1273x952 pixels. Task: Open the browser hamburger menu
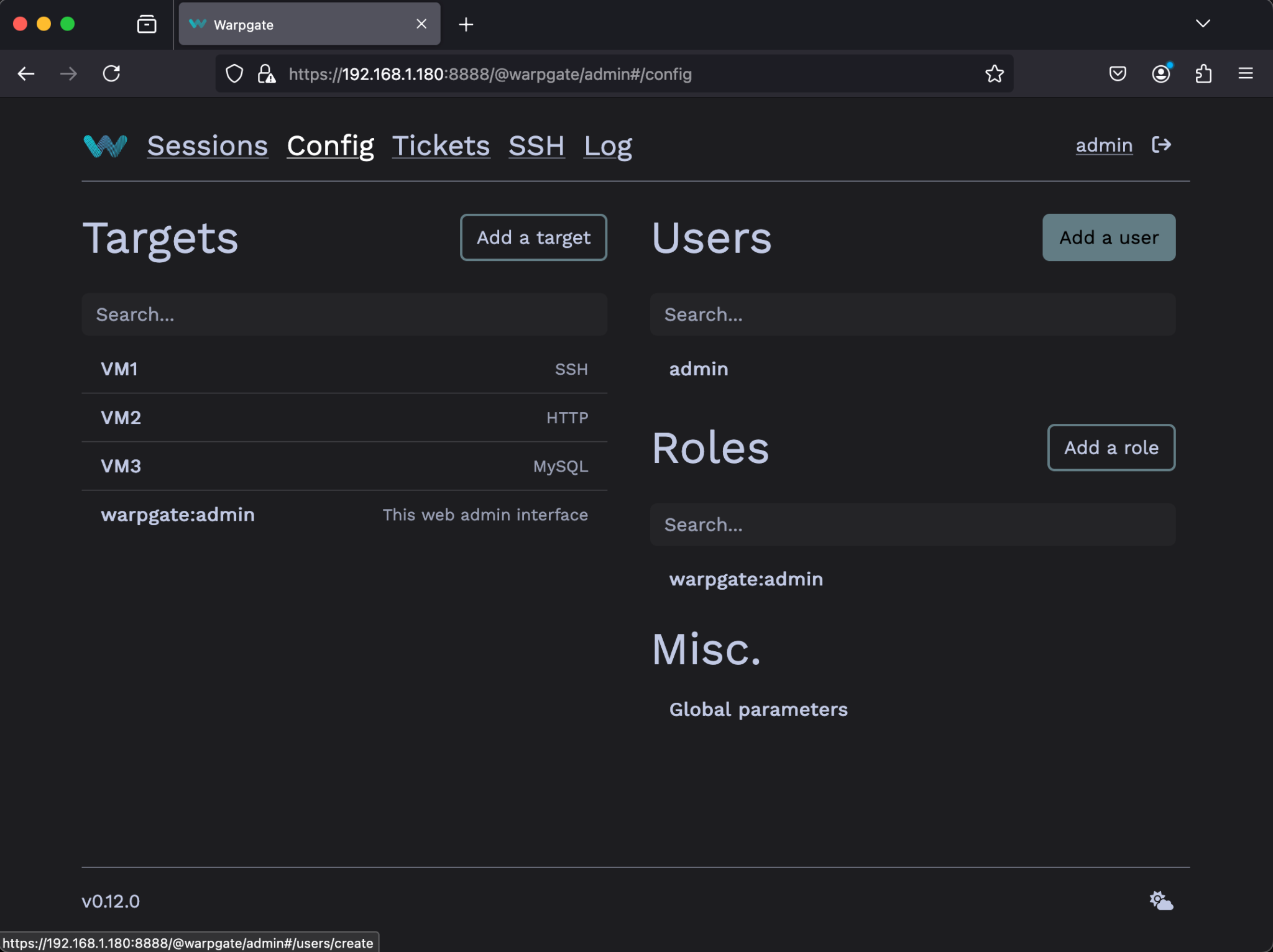coord(1246,73)
